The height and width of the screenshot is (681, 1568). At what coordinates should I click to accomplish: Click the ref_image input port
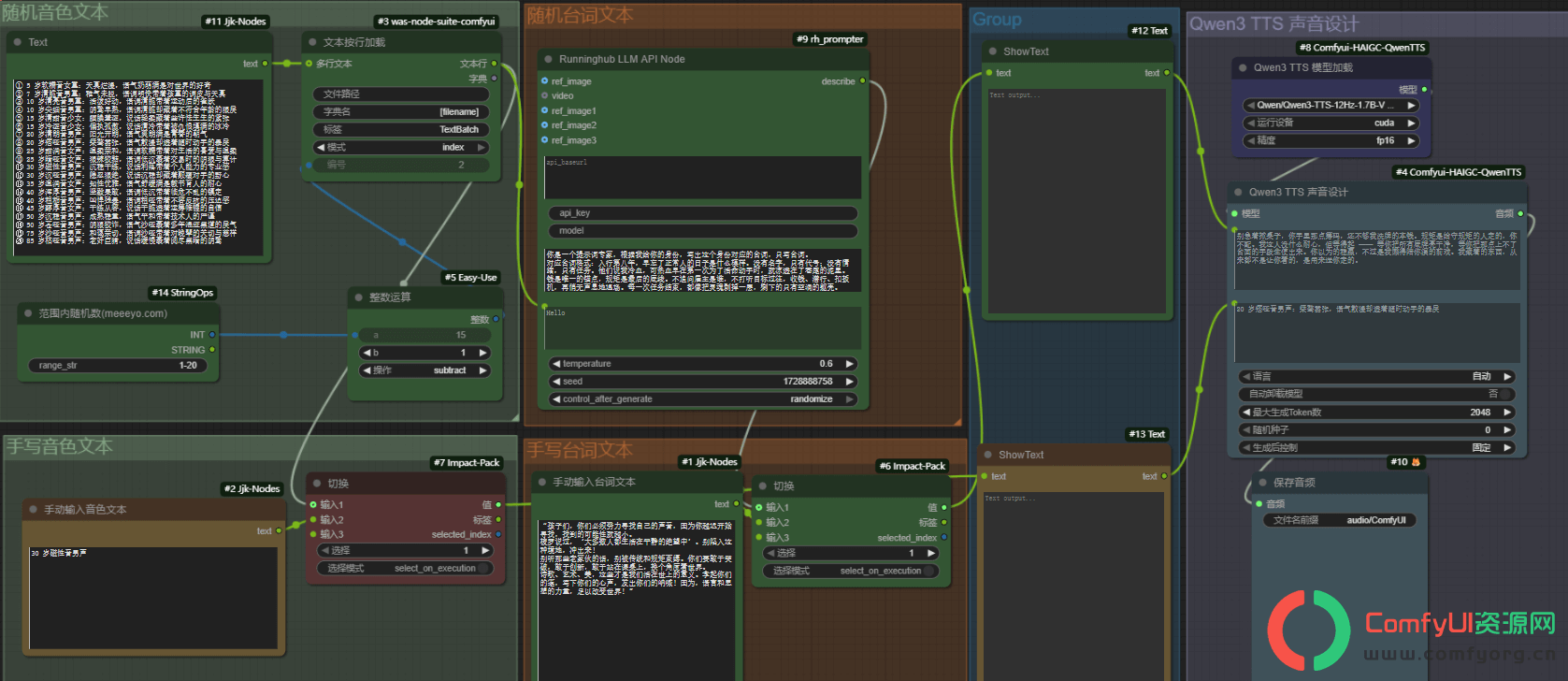(544, 81)
